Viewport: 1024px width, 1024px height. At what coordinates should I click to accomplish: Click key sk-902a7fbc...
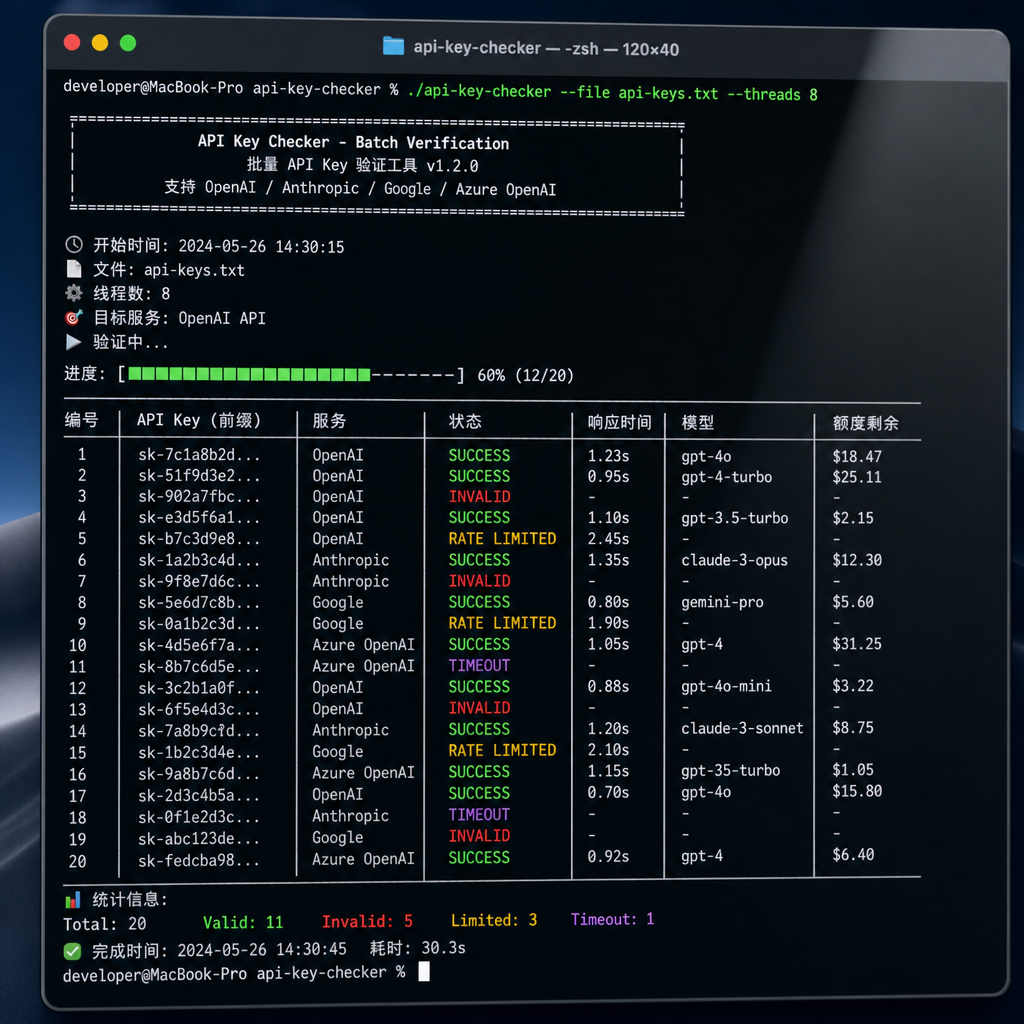(199, 496)
